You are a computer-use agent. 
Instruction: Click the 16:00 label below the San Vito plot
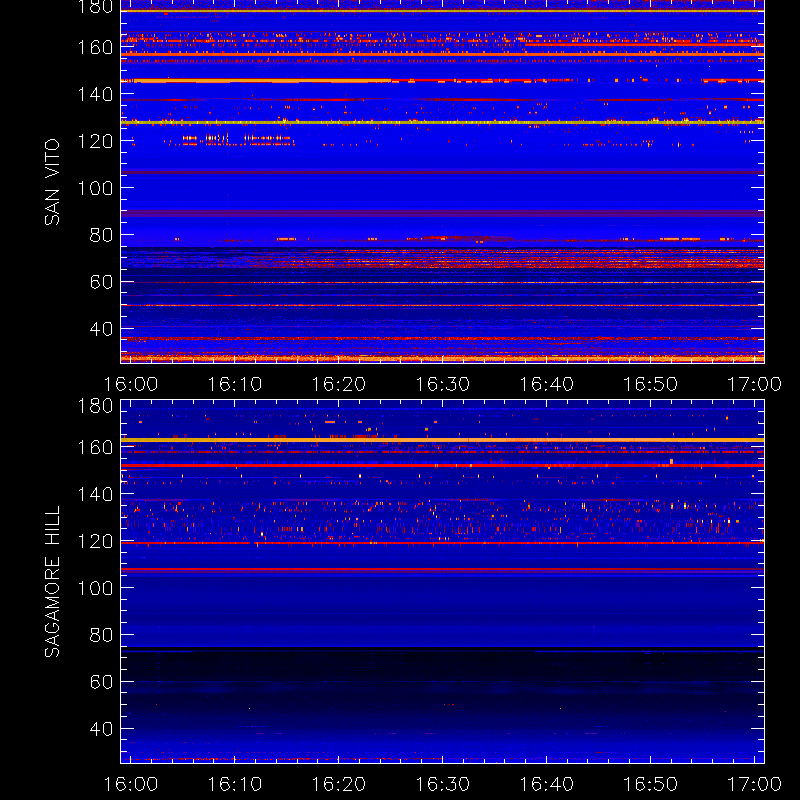point(131,384)
